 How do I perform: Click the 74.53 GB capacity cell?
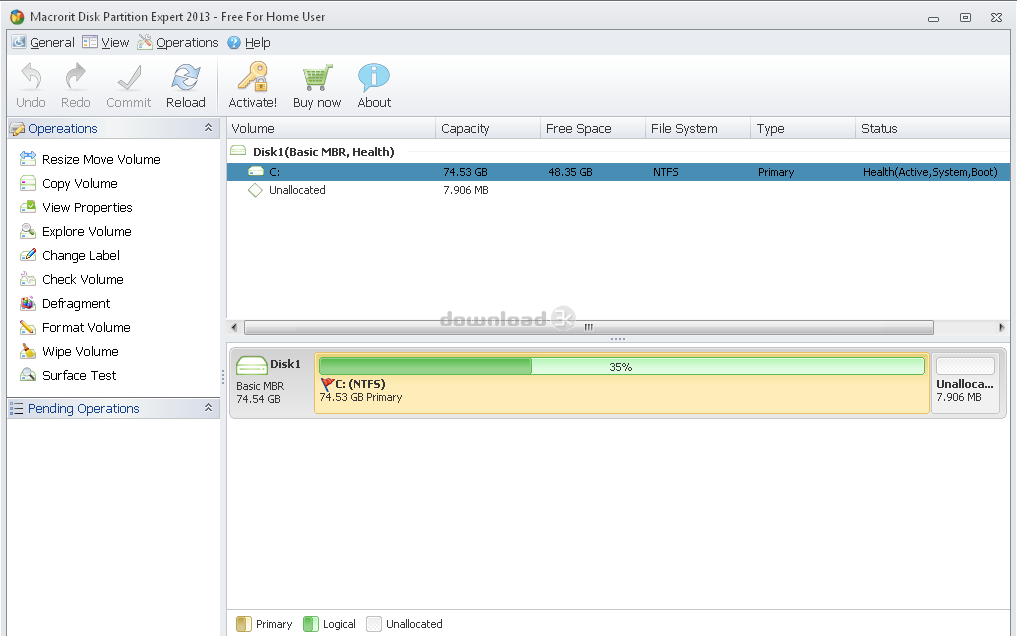(465, 172)
